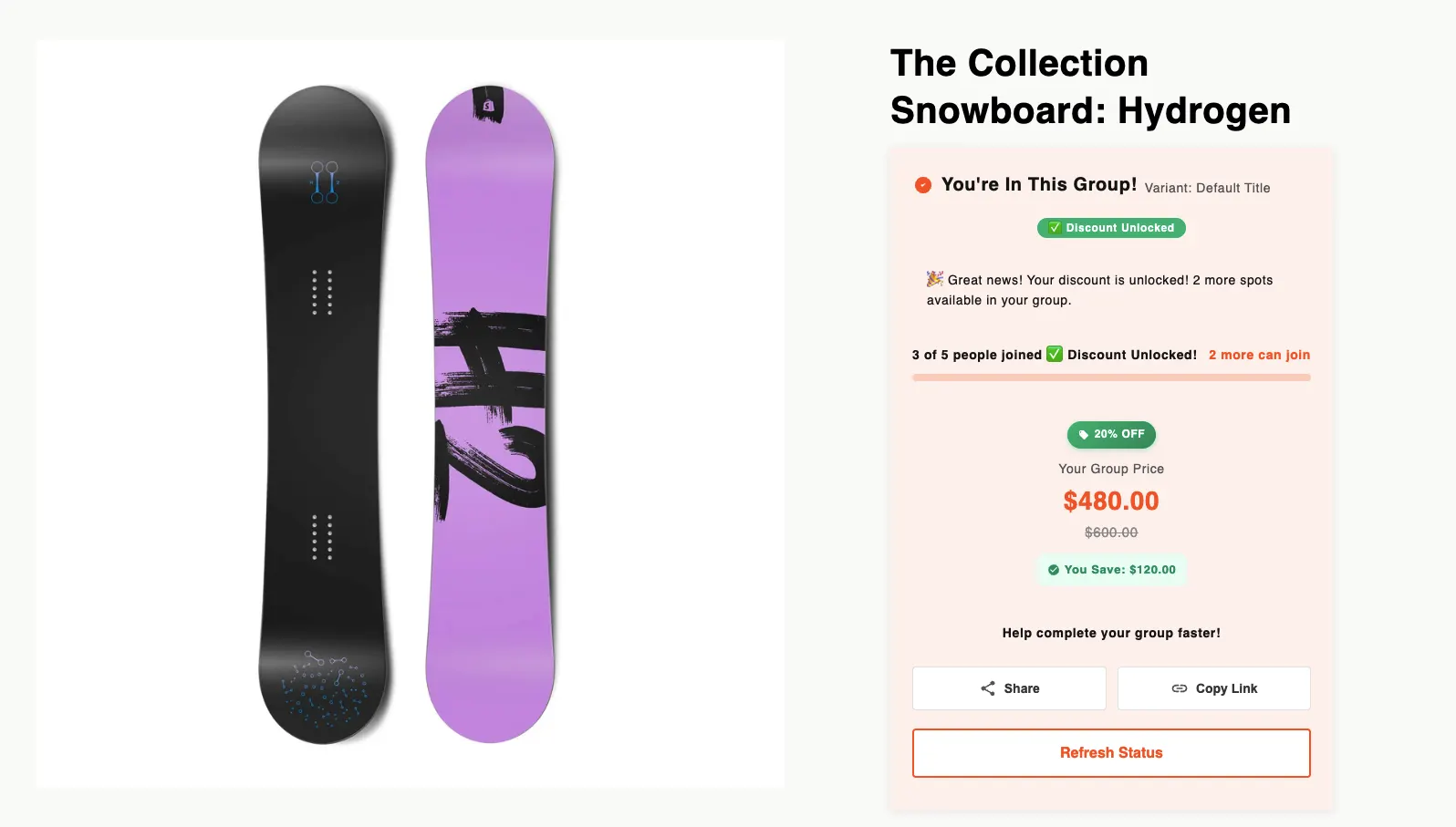Expand the Variant: Default Title selector

point(1206,188)
